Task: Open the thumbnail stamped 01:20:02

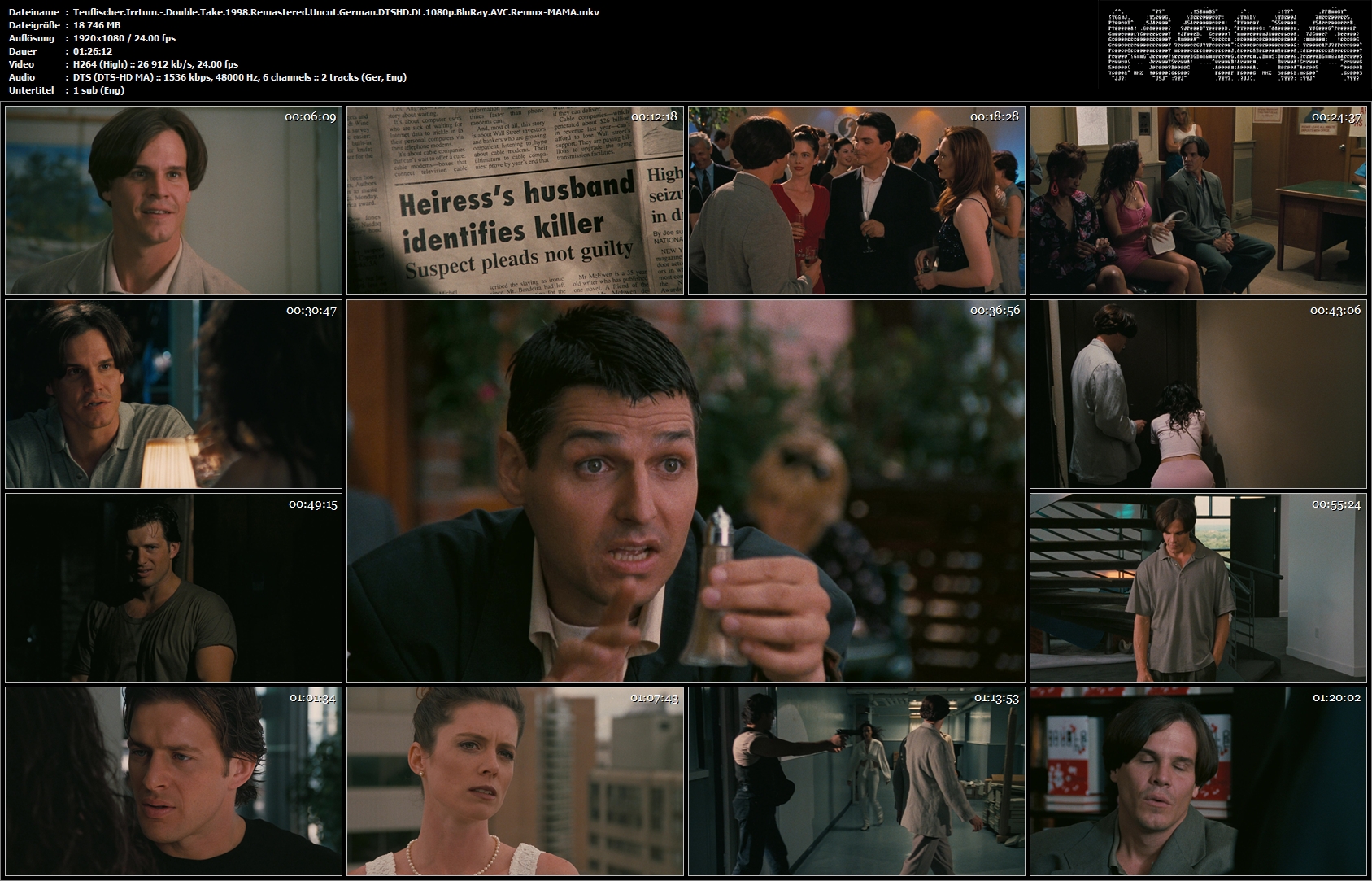Action: (1198, 781)
